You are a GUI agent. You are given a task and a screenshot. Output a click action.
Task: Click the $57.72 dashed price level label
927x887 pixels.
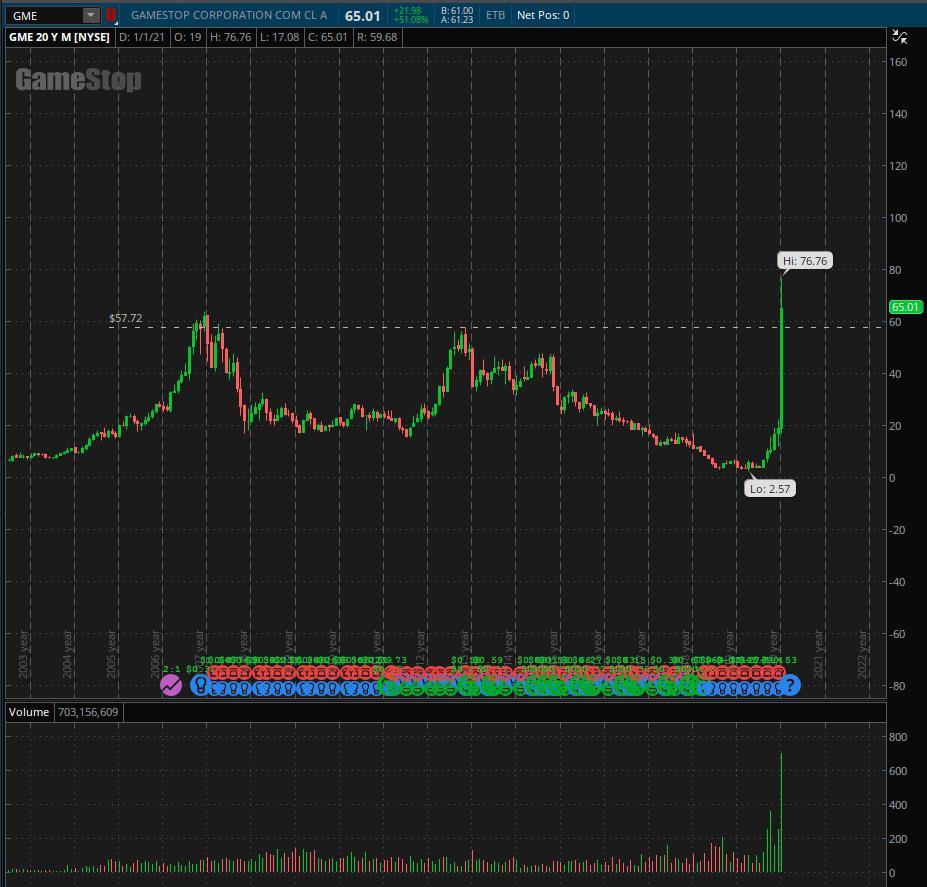(x=125, y=318)
